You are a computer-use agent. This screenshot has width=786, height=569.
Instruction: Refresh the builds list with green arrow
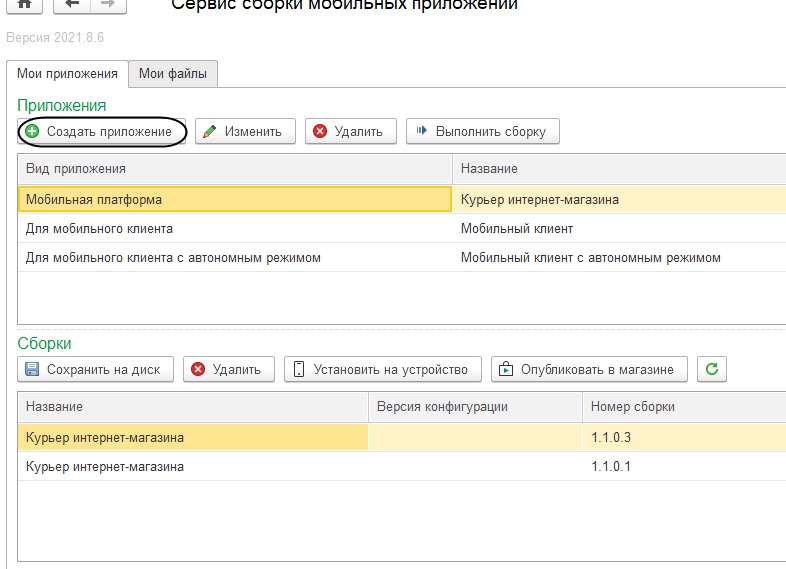(x=712, y=369)
